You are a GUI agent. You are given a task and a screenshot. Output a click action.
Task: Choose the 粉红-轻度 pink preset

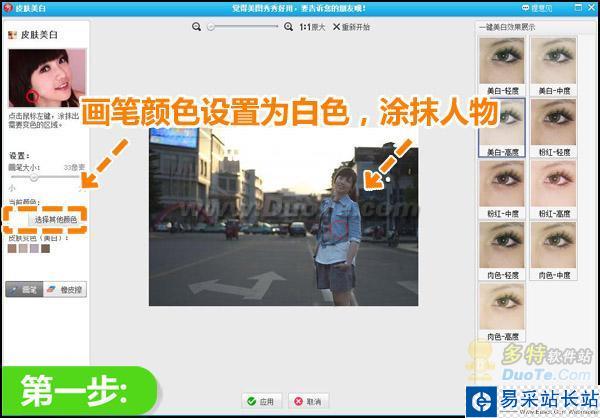pos(553,127)
